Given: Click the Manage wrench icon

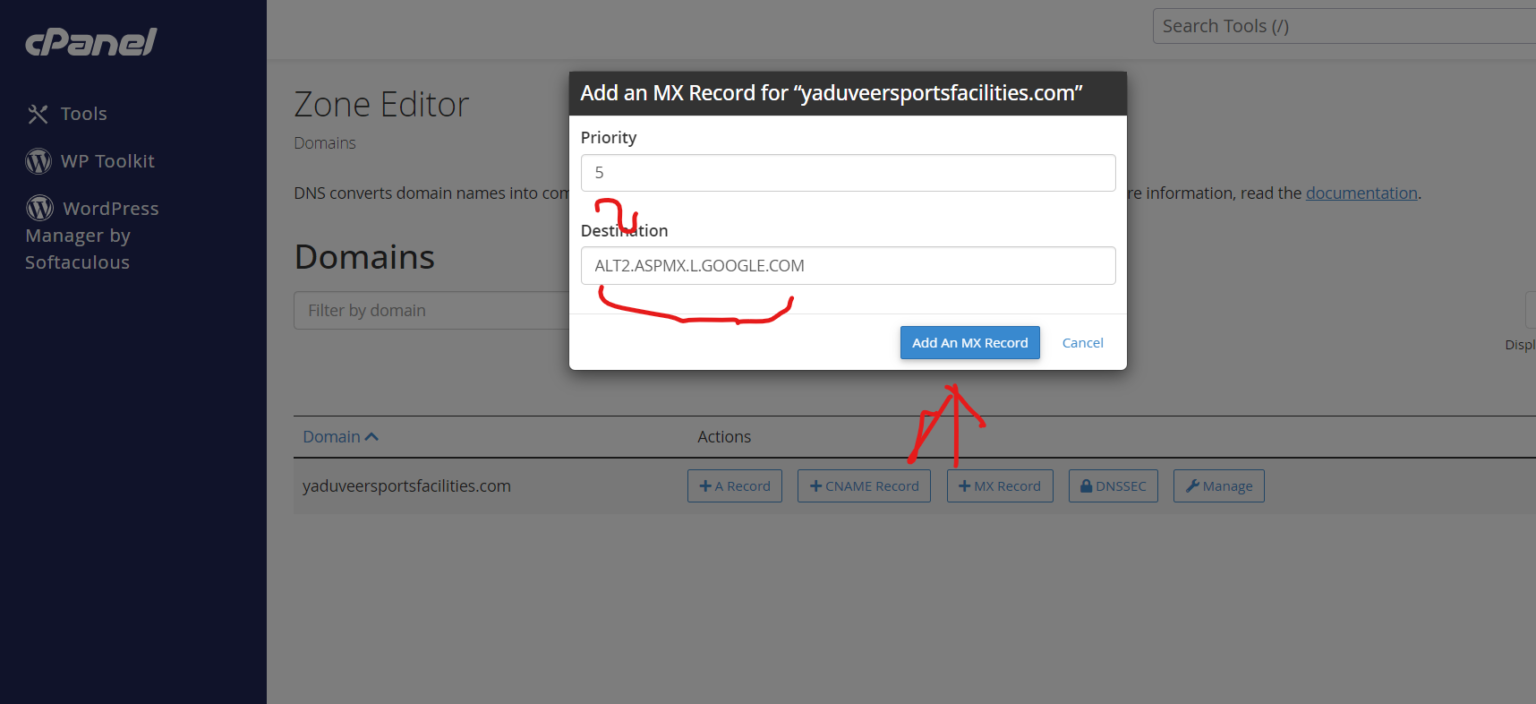Looking at the screenshot, I should point(1192,486).
